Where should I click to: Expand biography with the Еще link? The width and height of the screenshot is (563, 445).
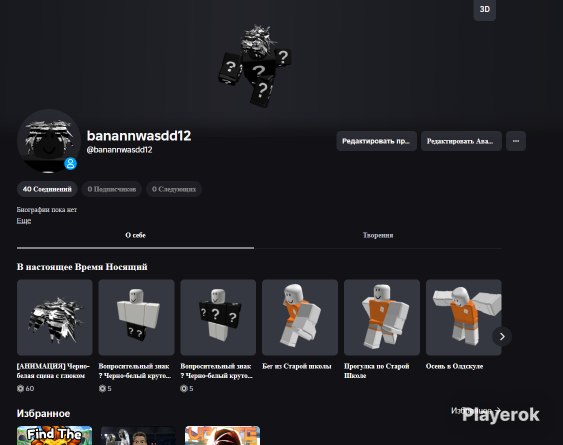pos(24,221)
